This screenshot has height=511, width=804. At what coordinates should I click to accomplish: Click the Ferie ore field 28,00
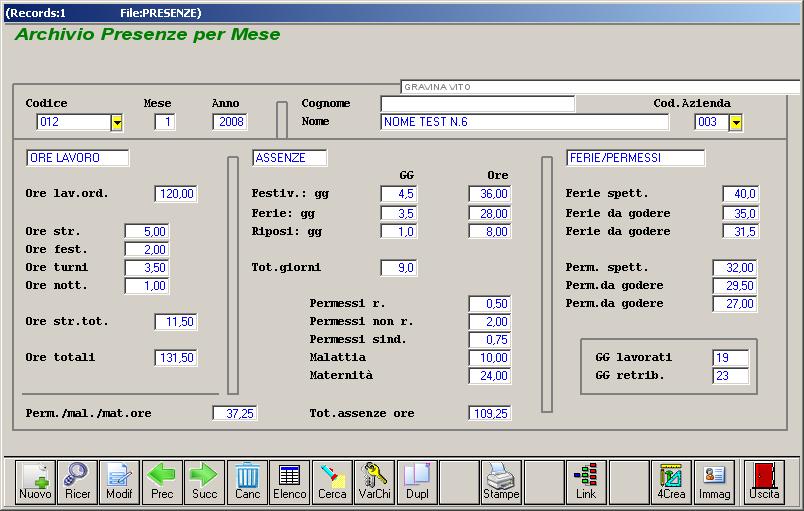[490, 213]
